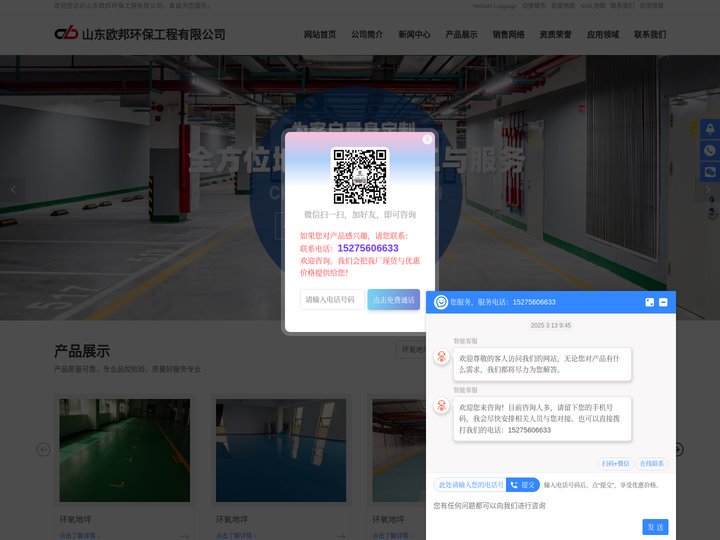This screenshot has width=720, height=540.
Task: Open 销售网络 menu item
Action: [508, 34]
